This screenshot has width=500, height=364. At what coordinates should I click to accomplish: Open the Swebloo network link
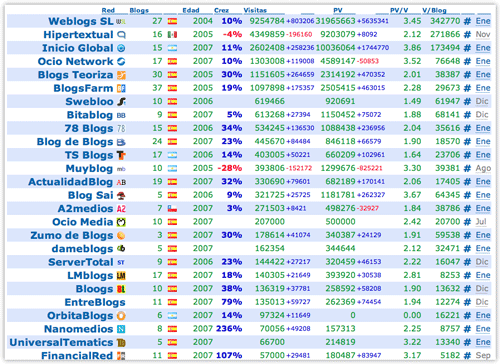[89, 102]
